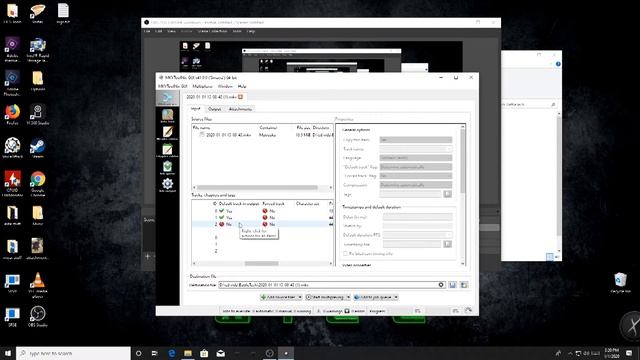Browse for a Tags file

click(x=448, y=194)
